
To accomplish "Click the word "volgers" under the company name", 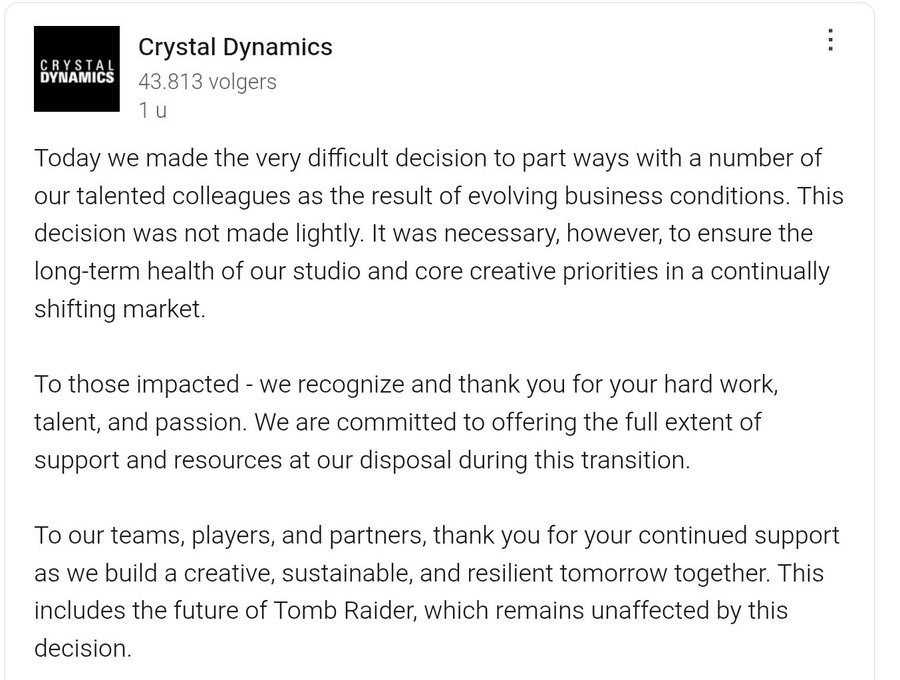I will (x=242, y=82).
